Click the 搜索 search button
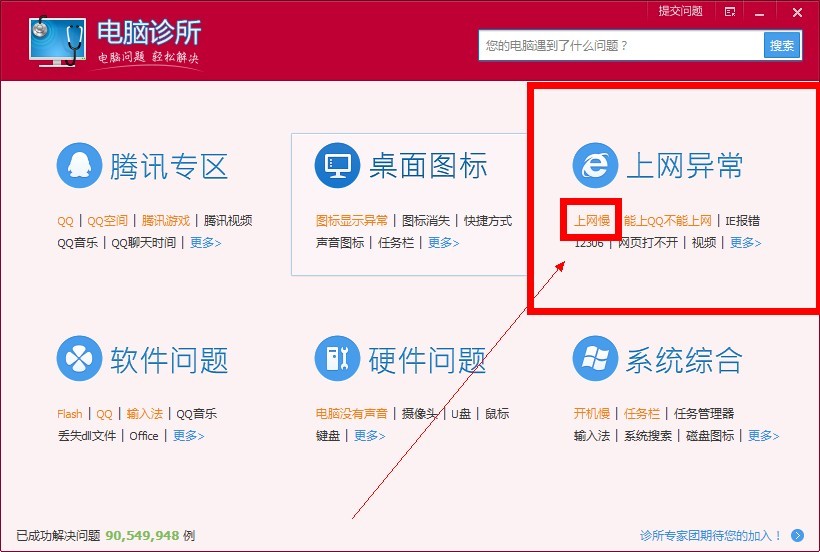Viewport: 820px width, 552px height. pyautogui.click(x=782, y=45)
